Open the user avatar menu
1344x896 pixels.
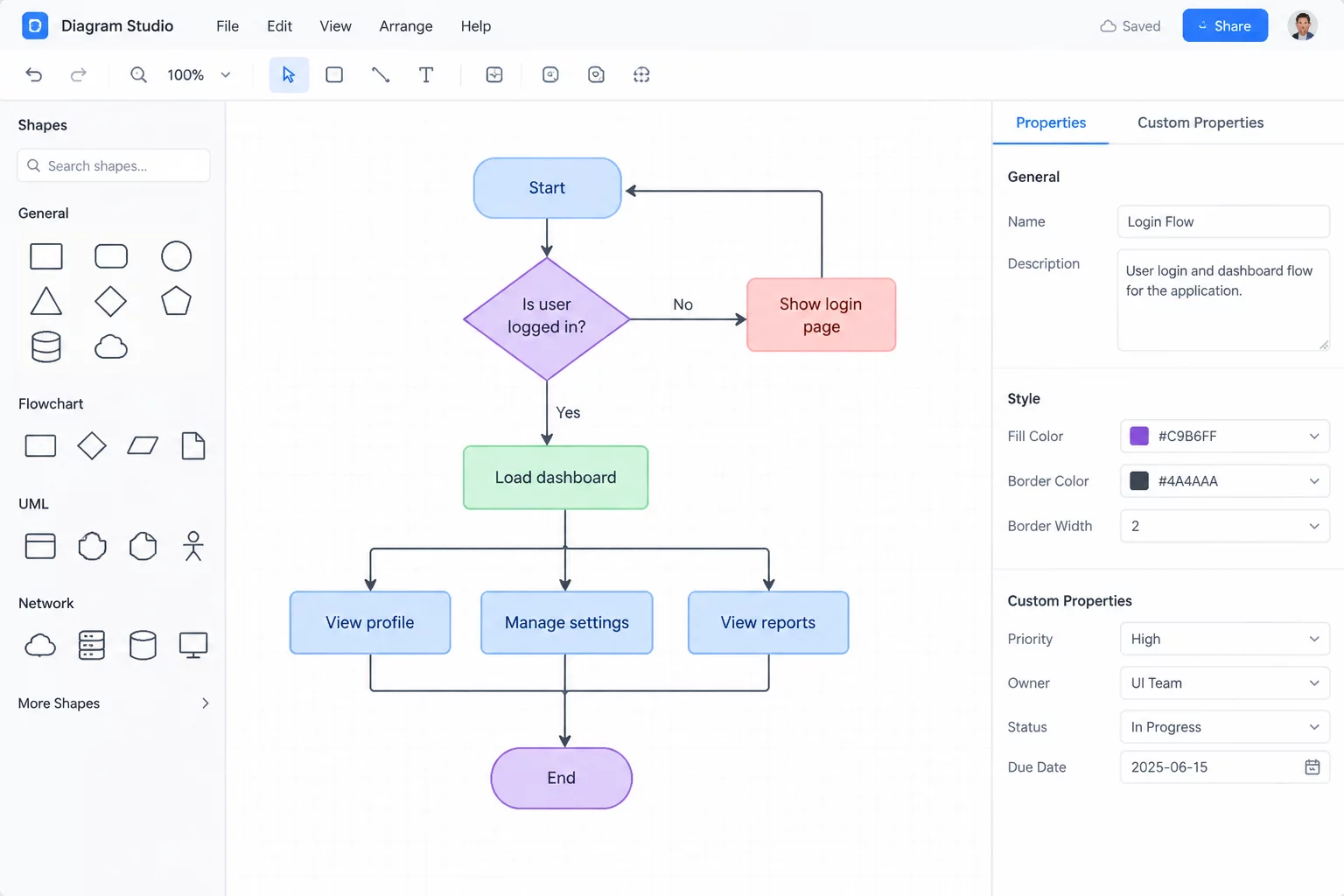click(1302, 25)
